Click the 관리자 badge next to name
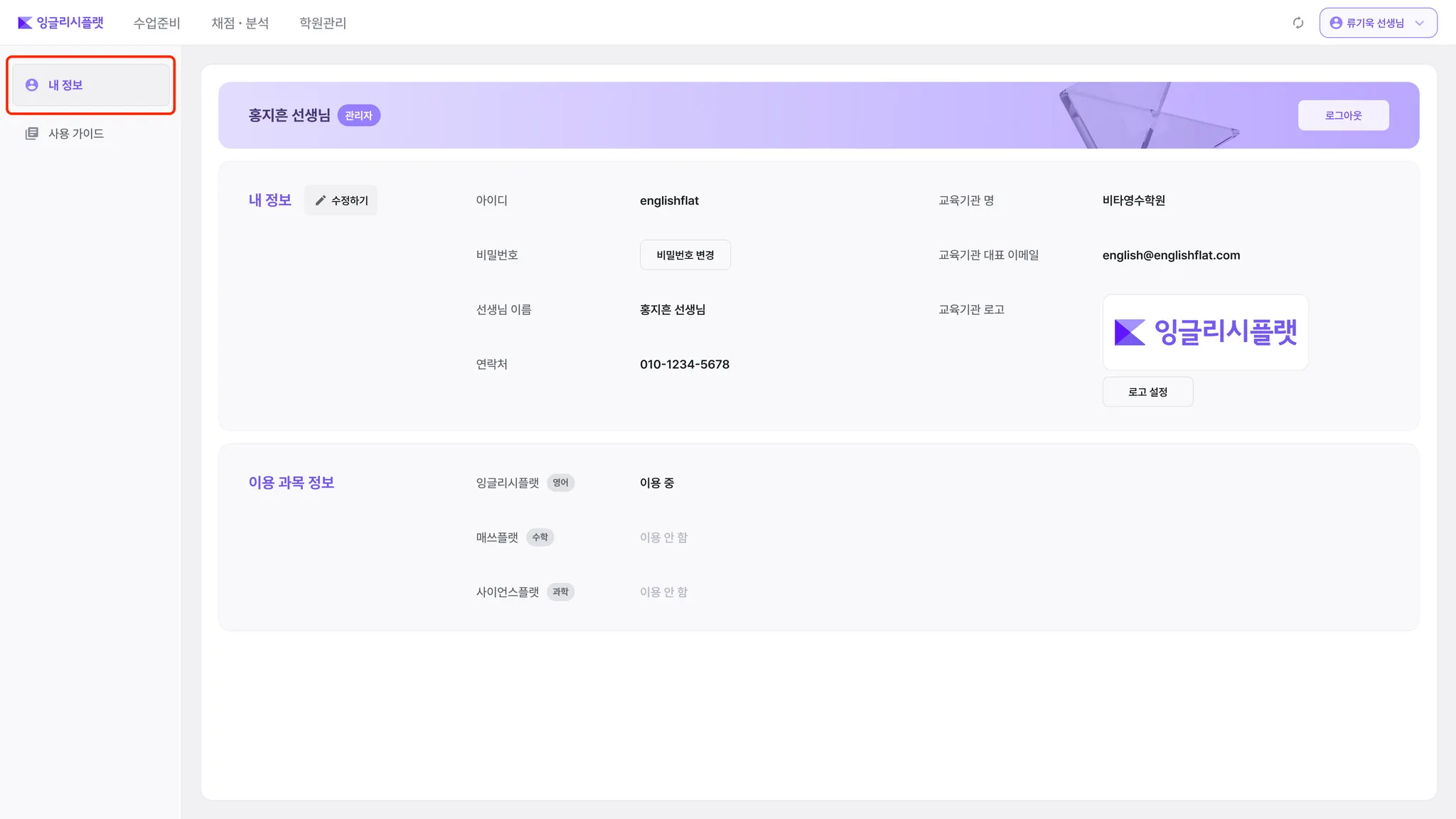 coord(358,115)
